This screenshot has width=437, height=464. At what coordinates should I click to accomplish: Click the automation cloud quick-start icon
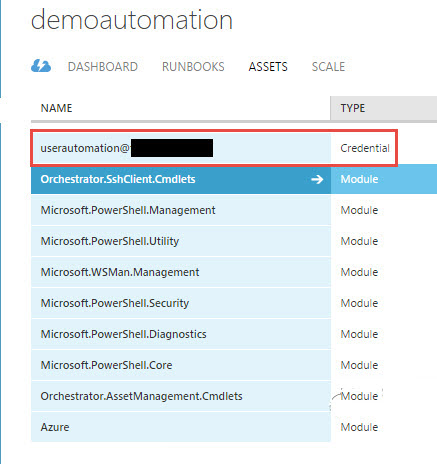click(x=41, y=66)
